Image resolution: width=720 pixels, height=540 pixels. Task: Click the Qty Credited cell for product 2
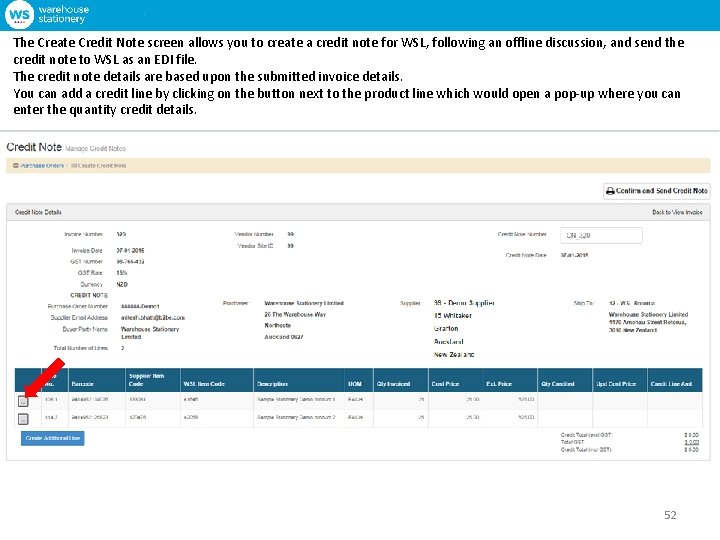(565, 418)
